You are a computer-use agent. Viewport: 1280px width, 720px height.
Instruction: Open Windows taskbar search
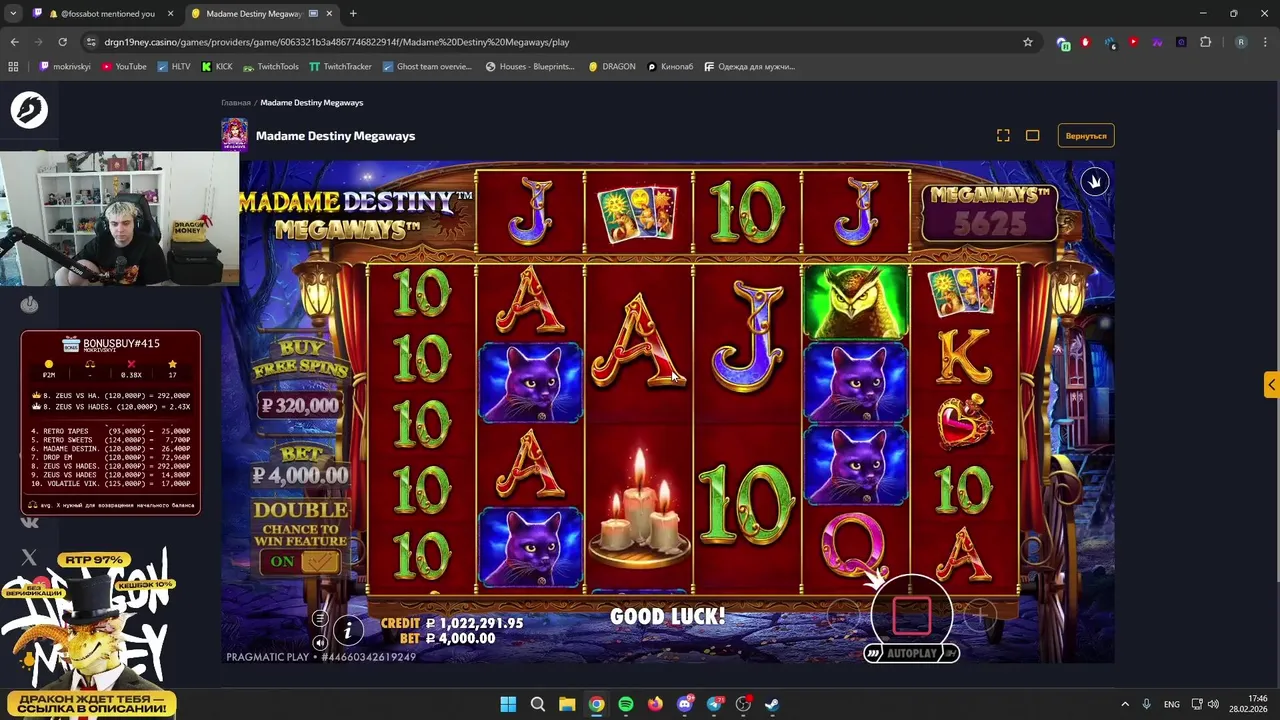(537, 704)
